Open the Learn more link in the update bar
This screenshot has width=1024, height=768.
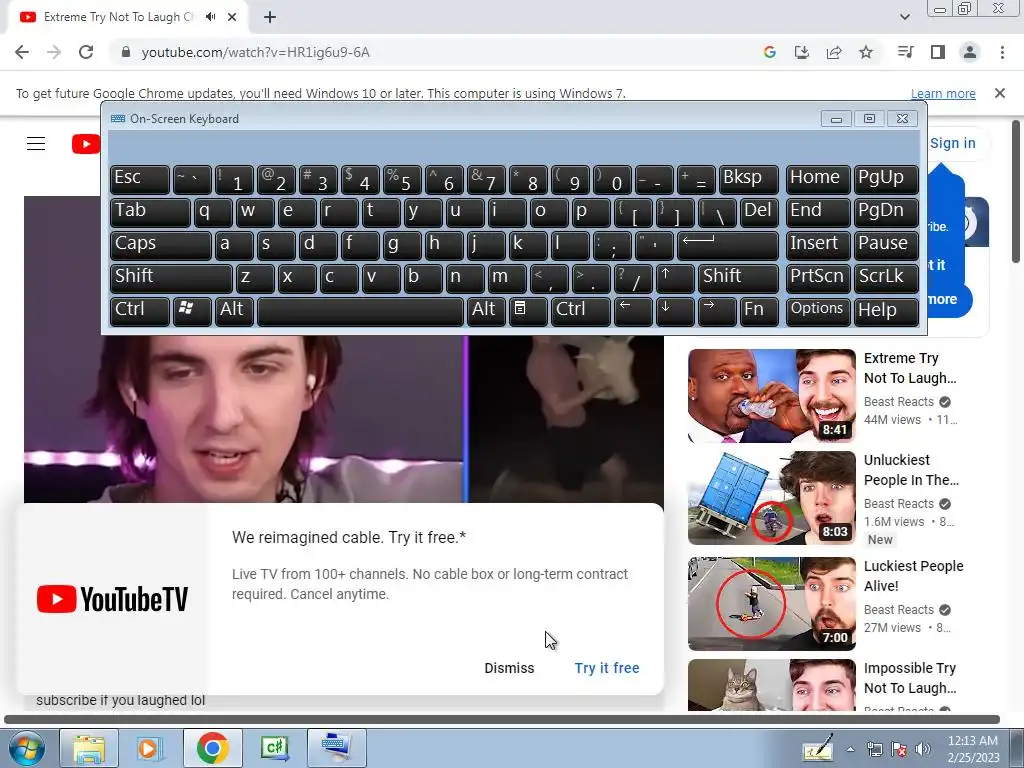tap(943, 93)
